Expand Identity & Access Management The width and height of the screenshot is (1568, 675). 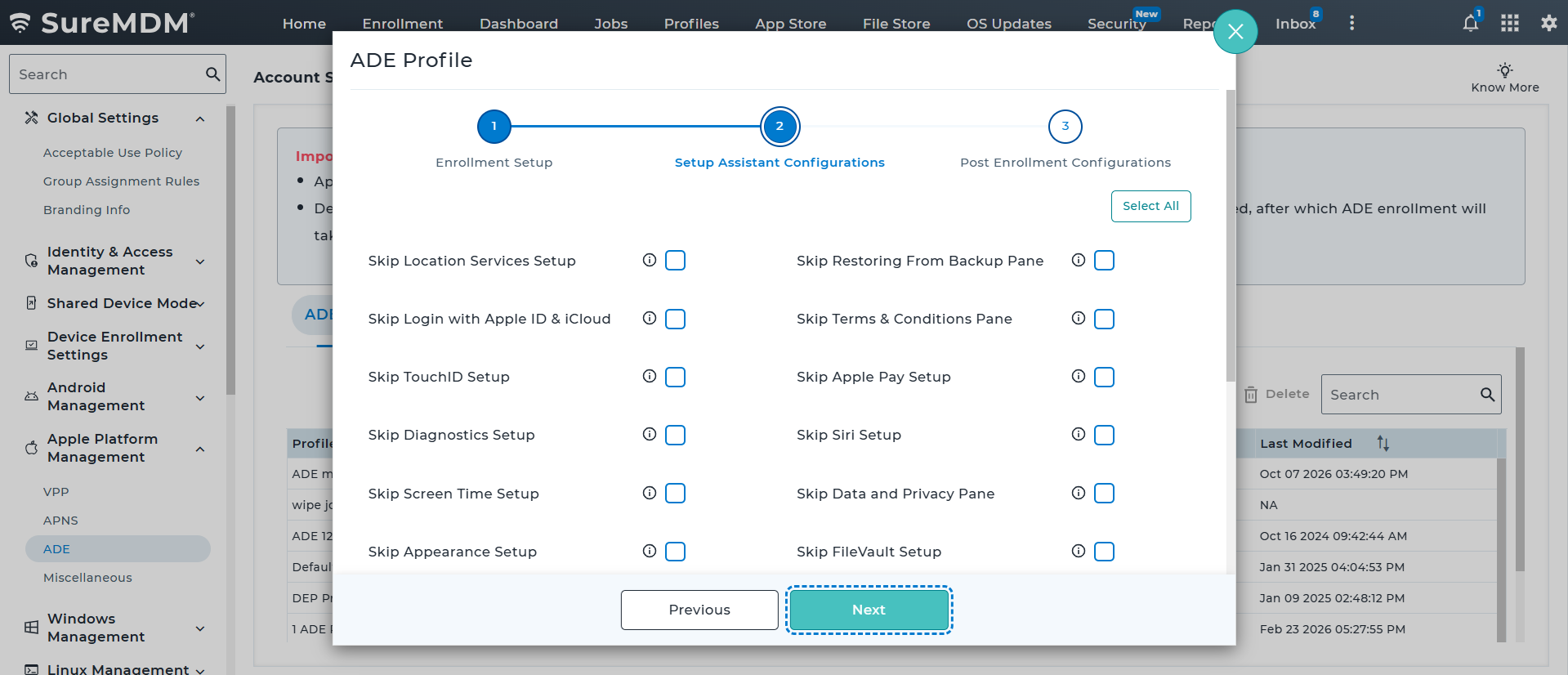(x=200, y=262)
